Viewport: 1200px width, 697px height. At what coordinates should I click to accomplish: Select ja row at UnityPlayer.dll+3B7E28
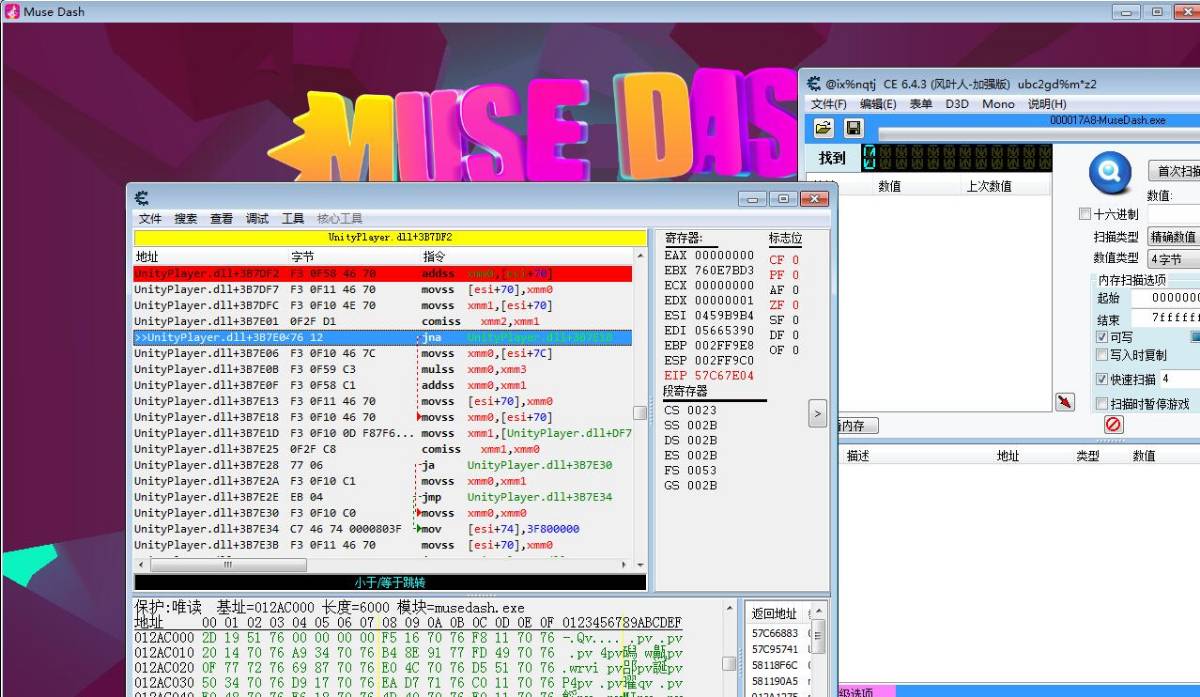383,466
